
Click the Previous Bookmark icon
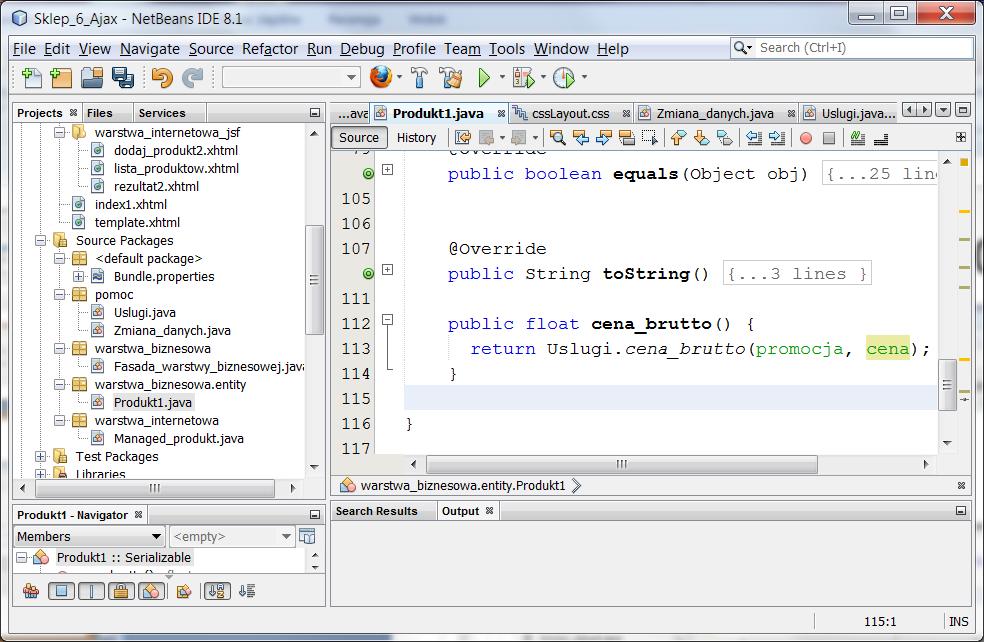678,137
